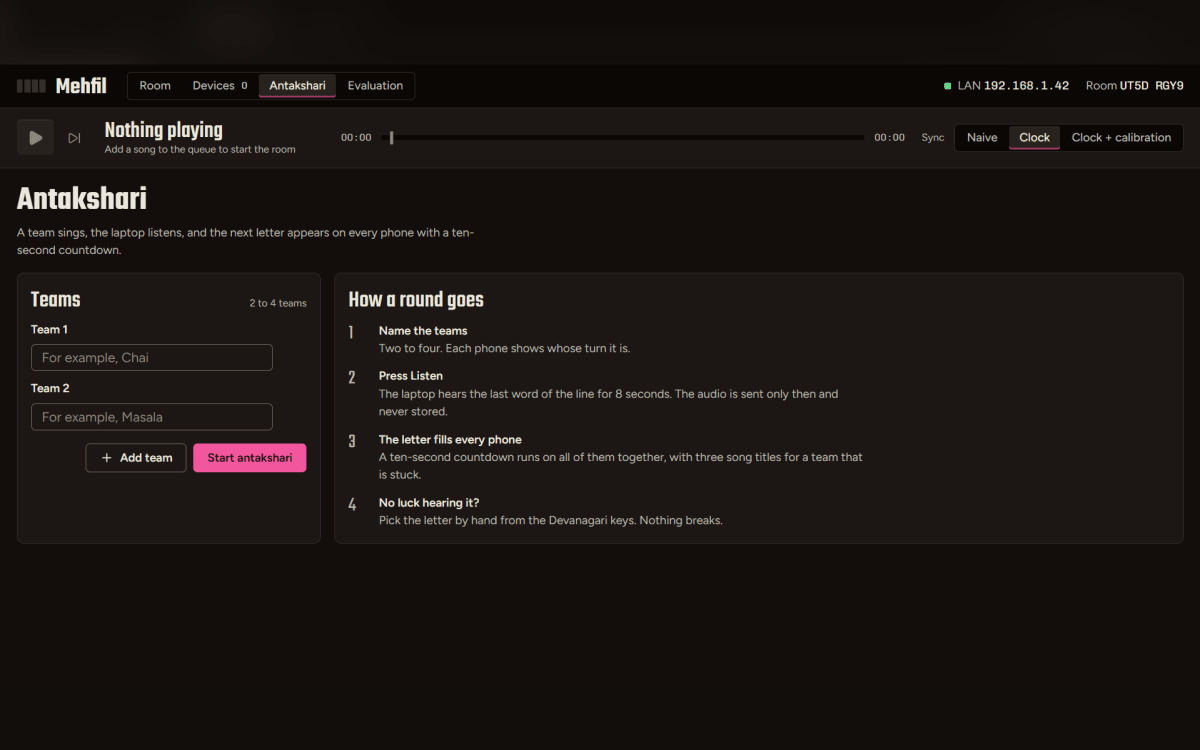Click the room code UT5D RGY9
The image size is (1200, 750).
click(1152, 86)
